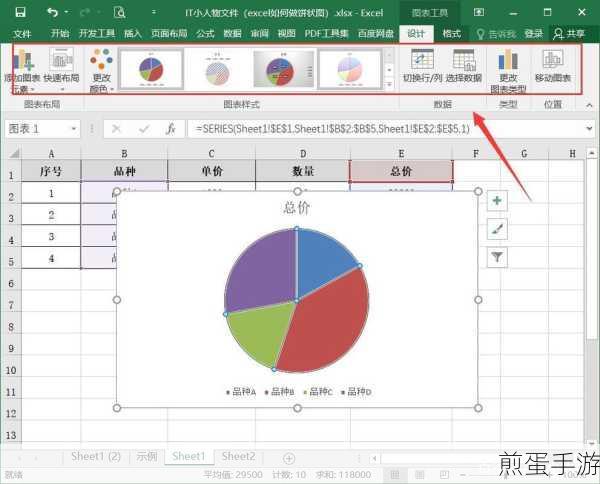Click into the SERIES formula bar
The image size is (600, 484).
tap(385, 129)
